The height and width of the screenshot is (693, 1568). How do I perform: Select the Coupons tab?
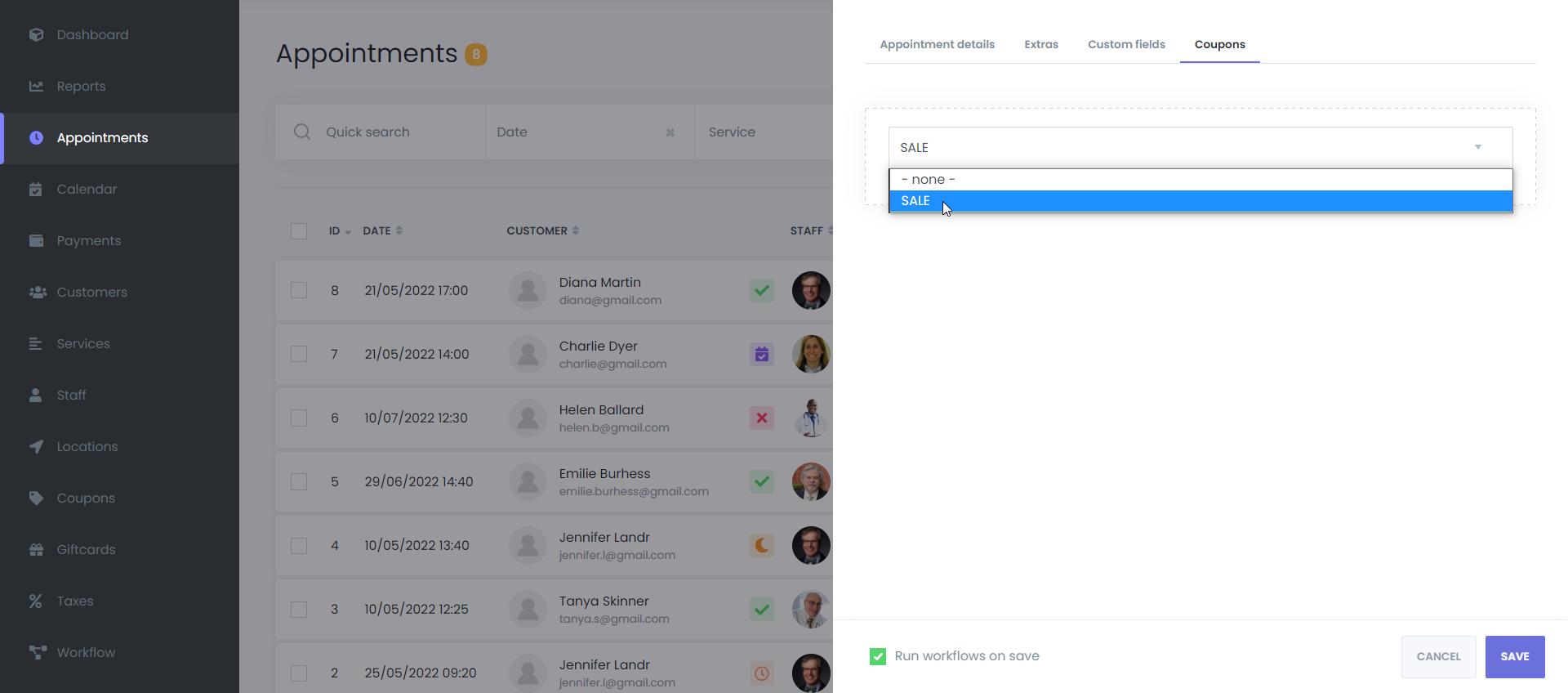[1220, 44]
